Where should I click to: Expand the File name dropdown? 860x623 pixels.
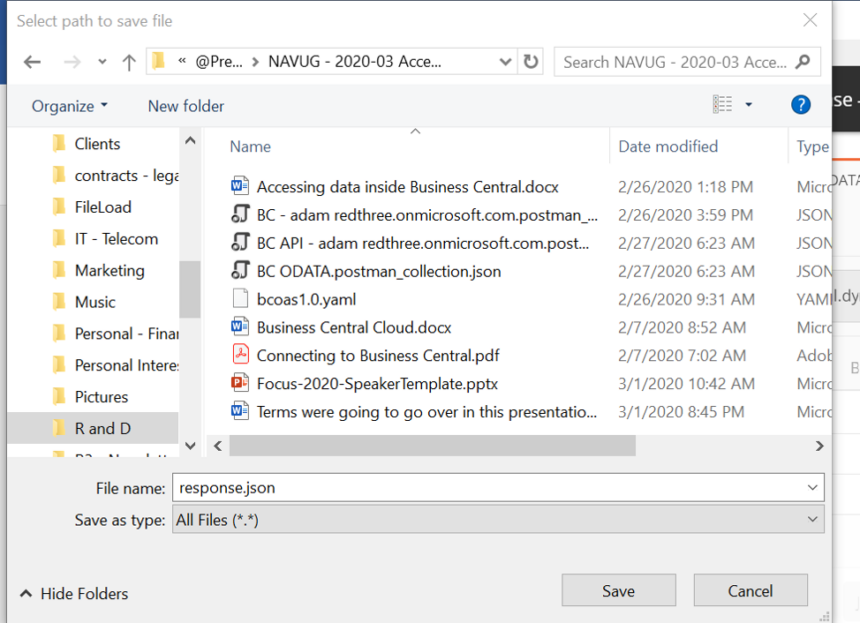[813, 488]
